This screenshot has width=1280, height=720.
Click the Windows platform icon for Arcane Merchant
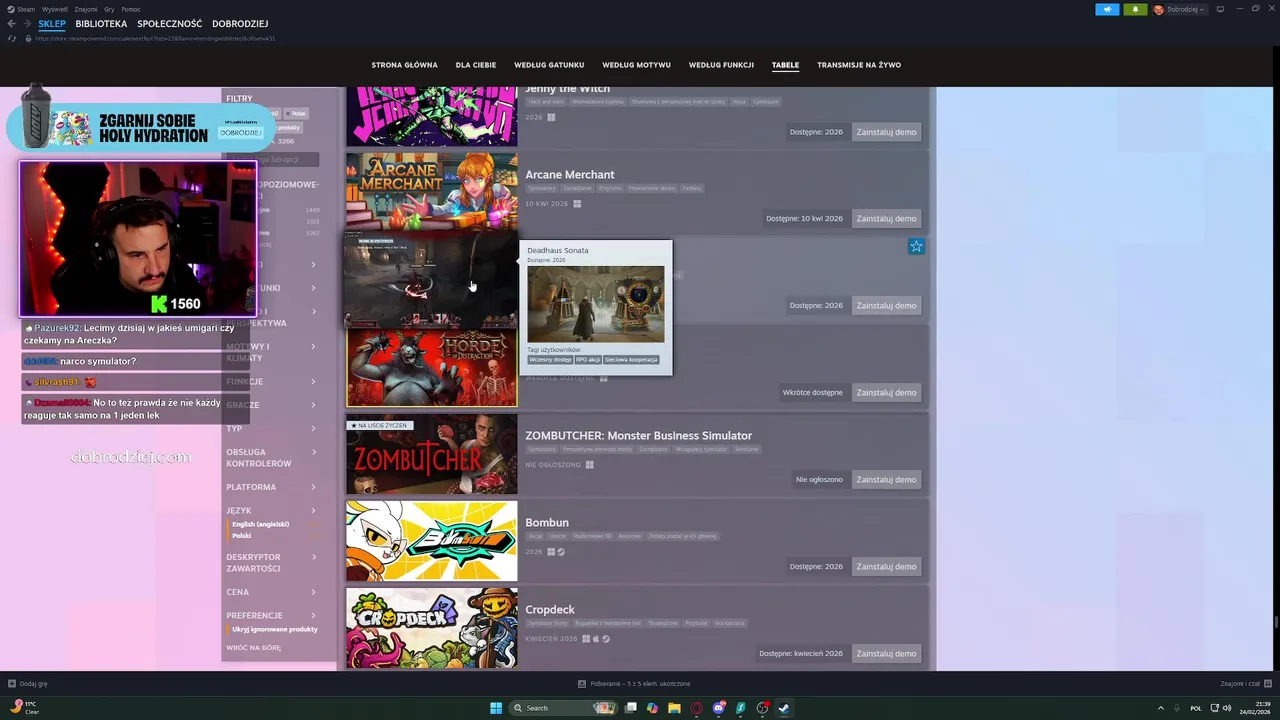pos(577,204)
